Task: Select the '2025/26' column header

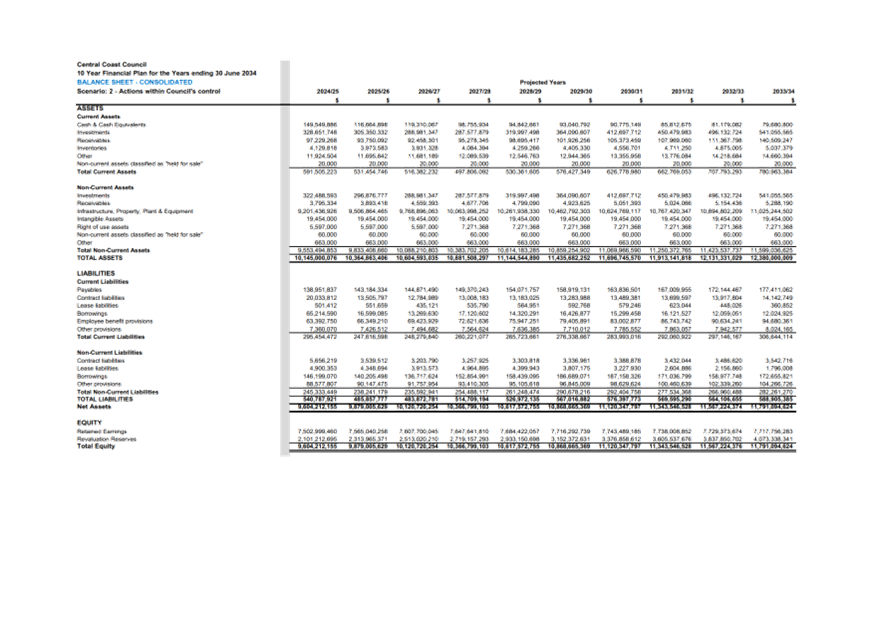Action: point(379,91)
